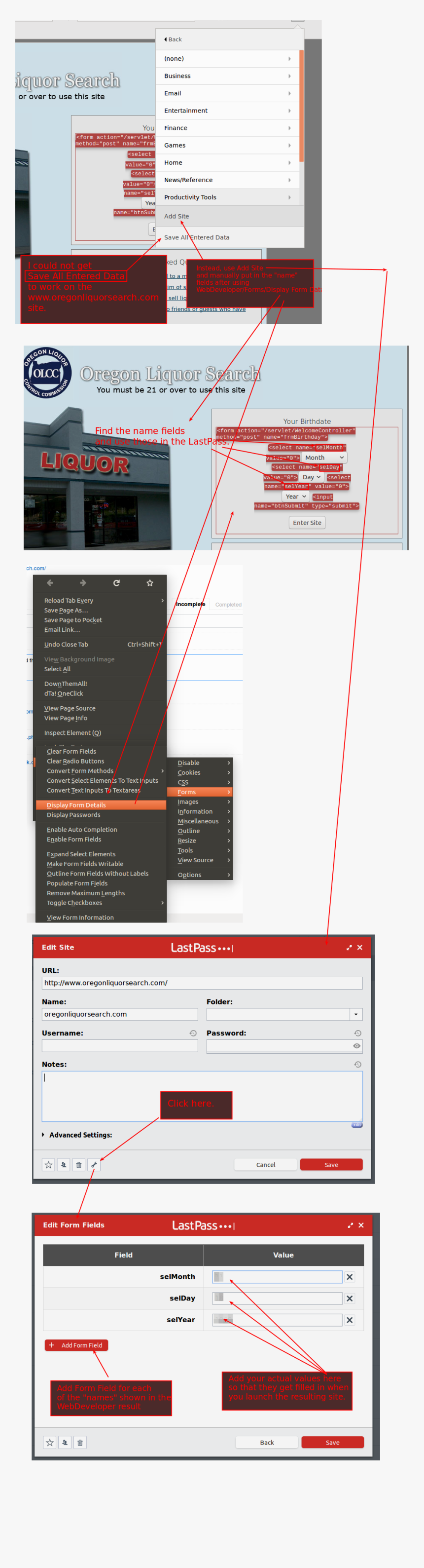
Task: Open the Month dropdown on the birthdate form
Action: coord(324,458)
